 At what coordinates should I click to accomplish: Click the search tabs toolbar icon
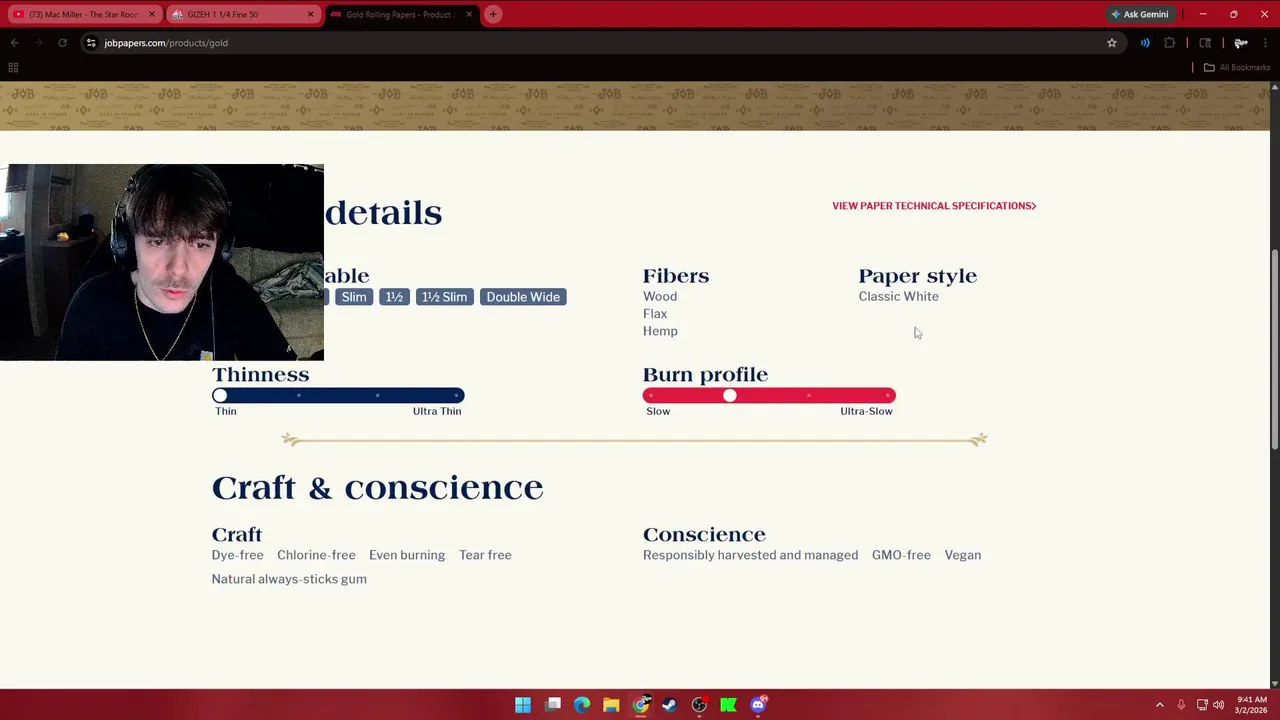[1205, 43]
